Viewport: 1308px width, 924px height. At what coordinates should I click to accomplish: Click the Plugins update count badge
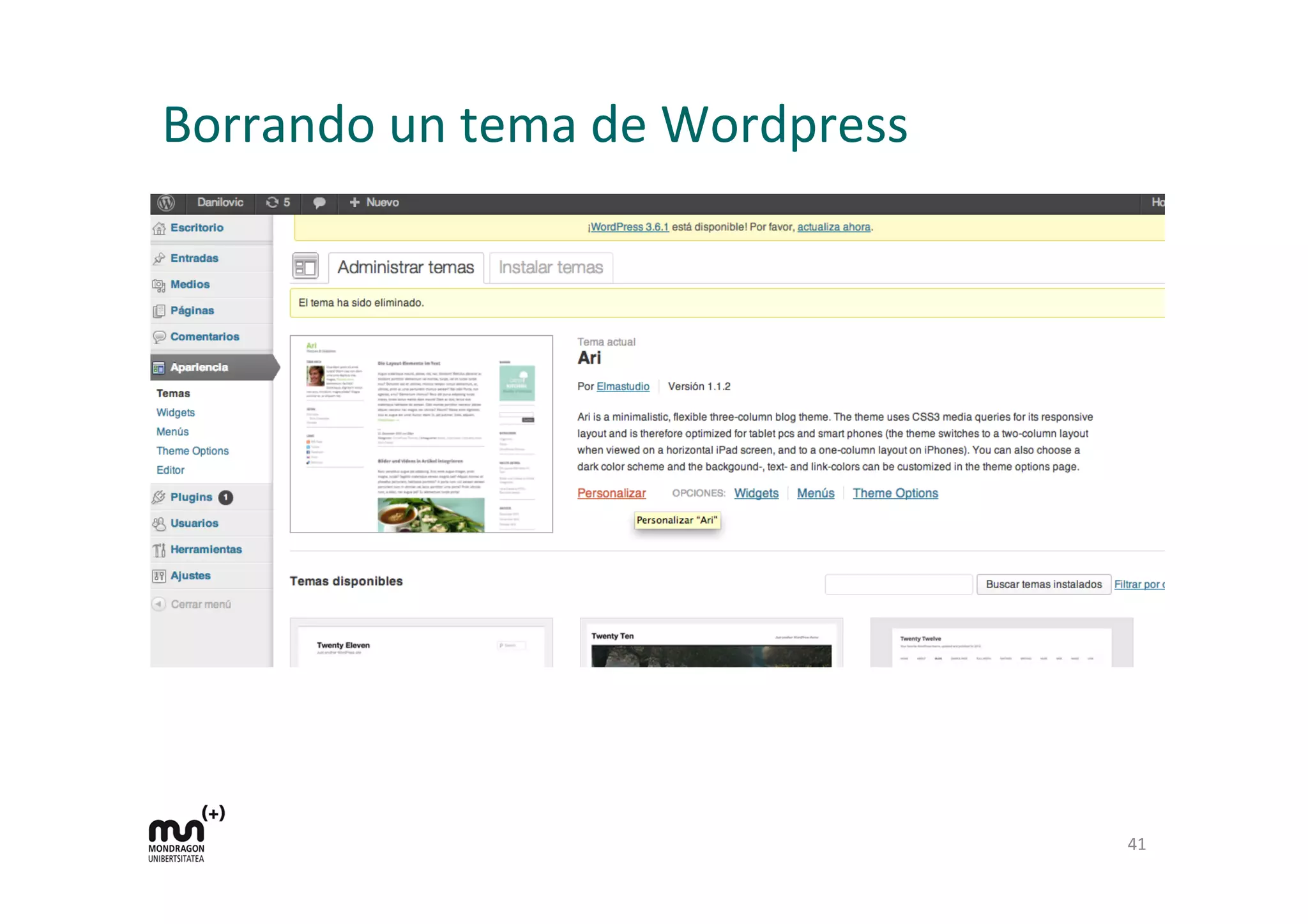click(225, 497)
